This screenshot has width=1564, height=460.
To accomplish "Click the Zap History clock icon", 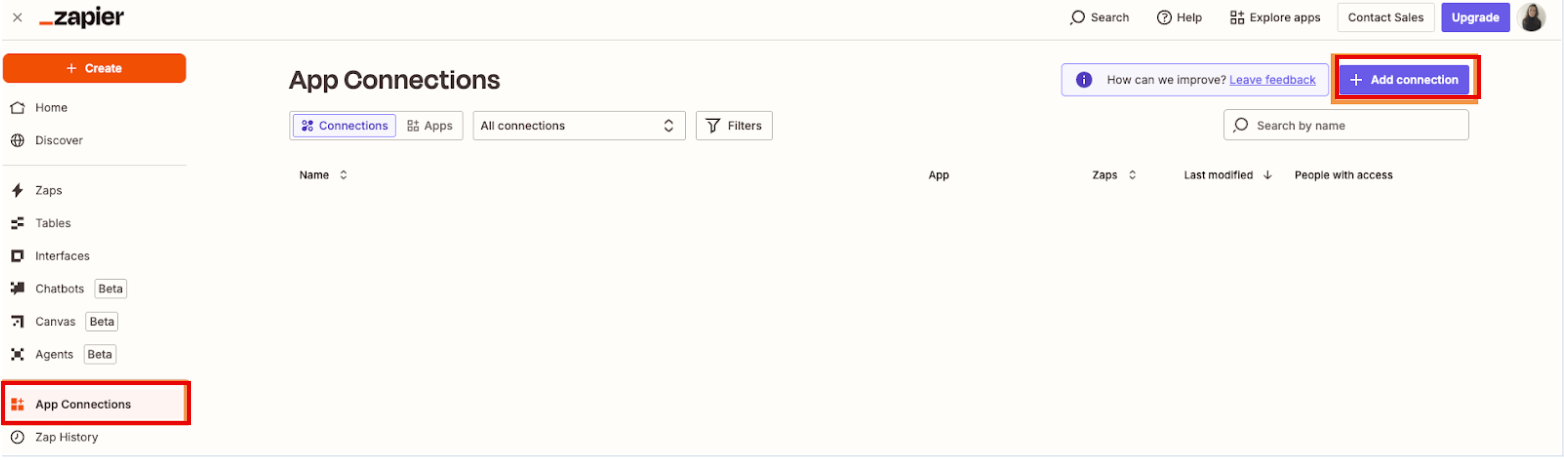I will click(x=17, y=437).
